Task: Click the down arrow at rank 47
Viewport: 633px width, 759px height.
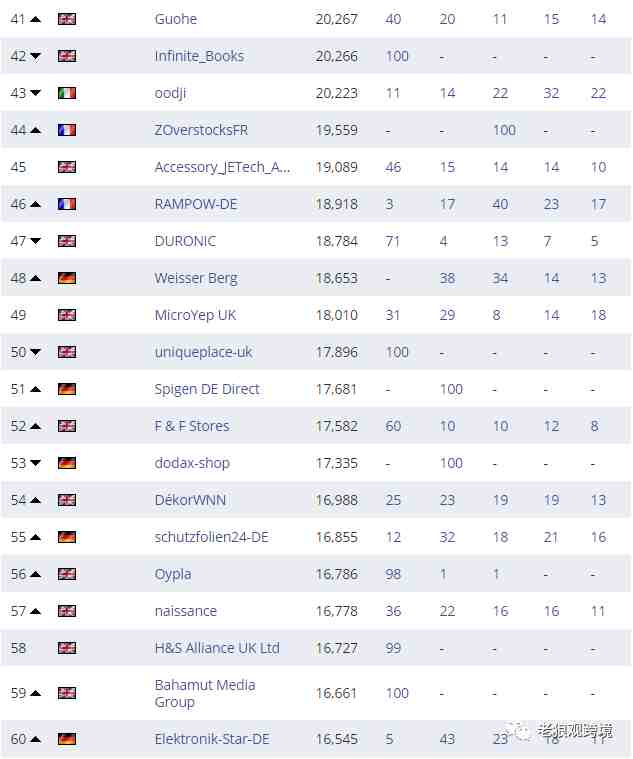Action: coord(35,241)
